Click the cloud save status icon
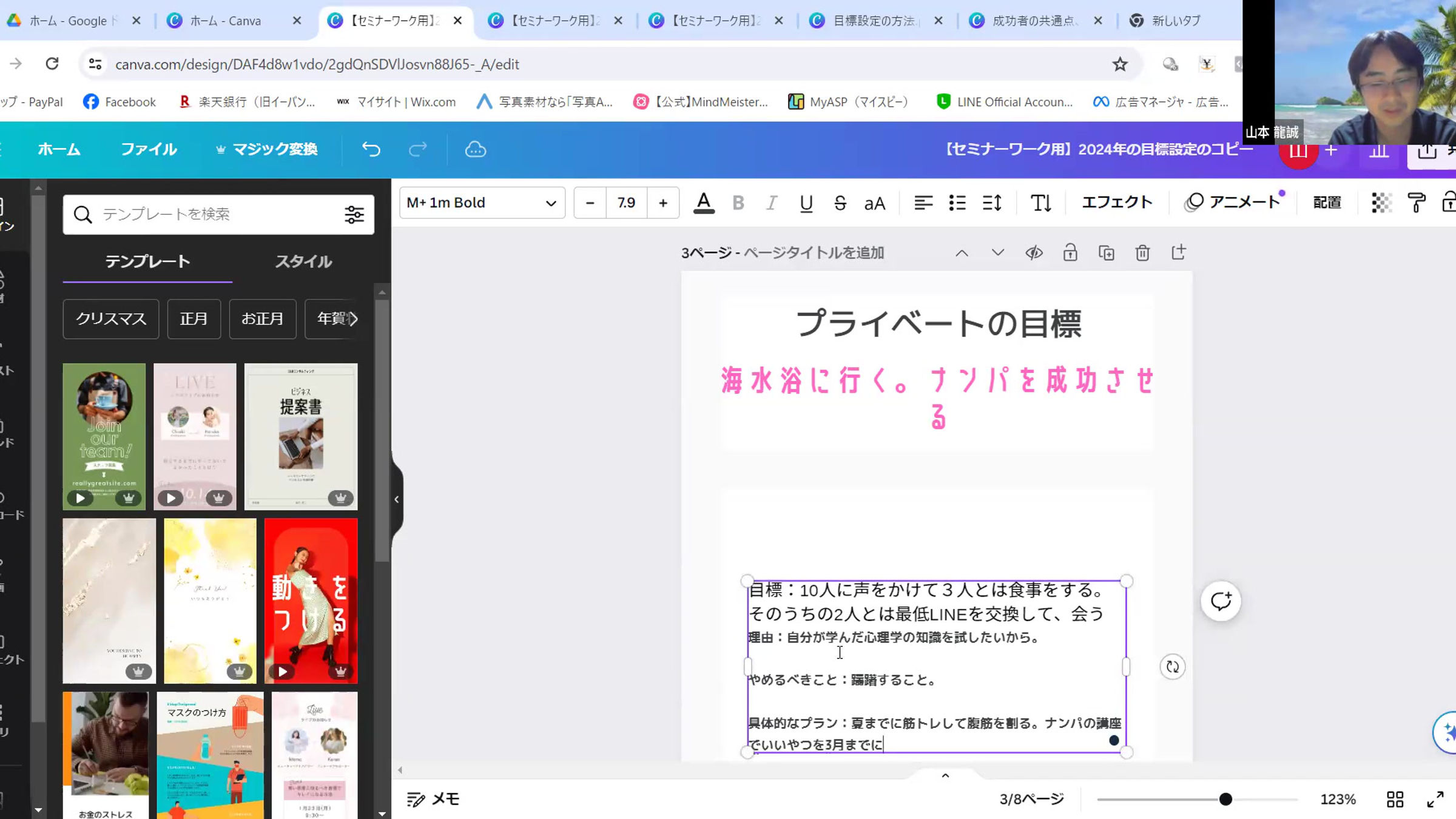This screenshot has height=819, width=1456. 476,149
